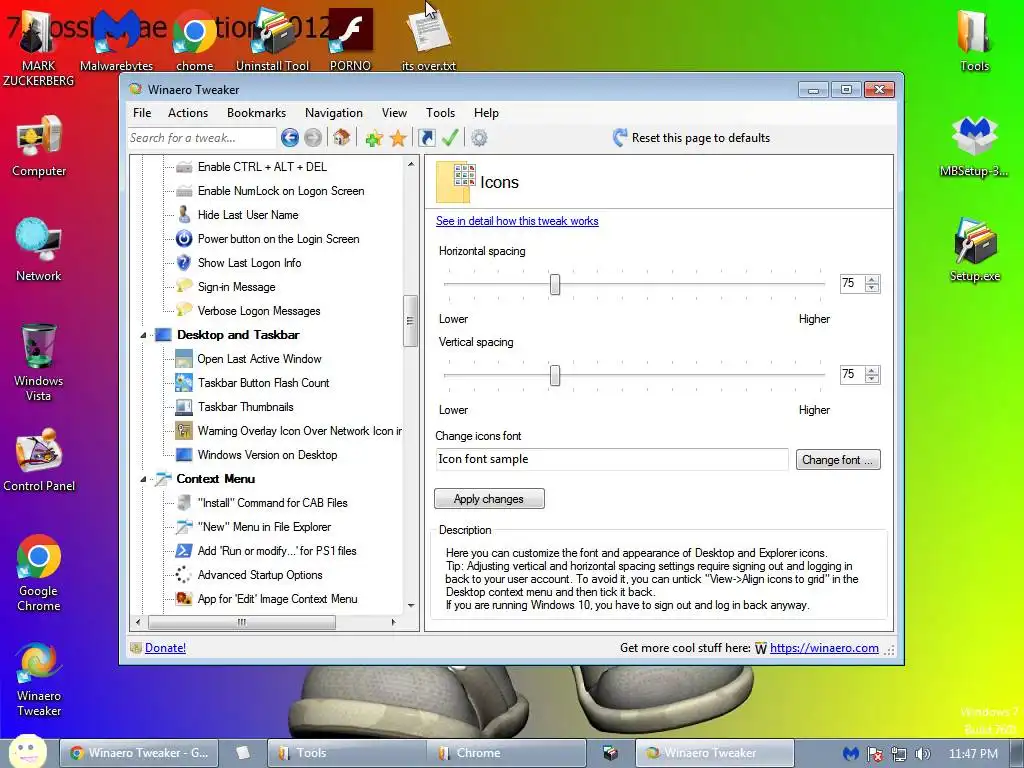Click the Tools folder on the desktop
The image size is (1024, 768).
point(974,40)
